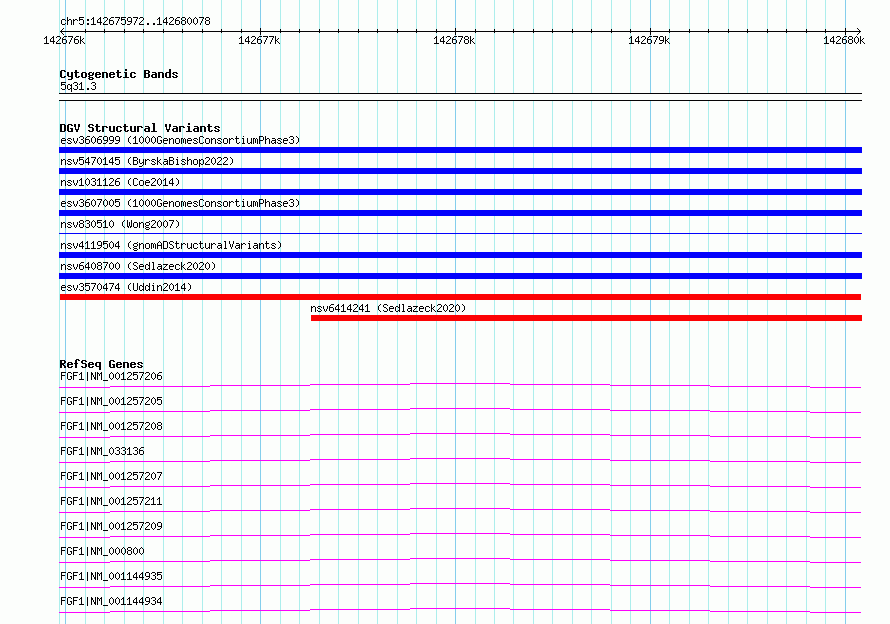Image resolution: width=890 pixels, height=624 pixels.
Task: Click the 142677k ruler tick label
Action: click(x=259, y=40)
